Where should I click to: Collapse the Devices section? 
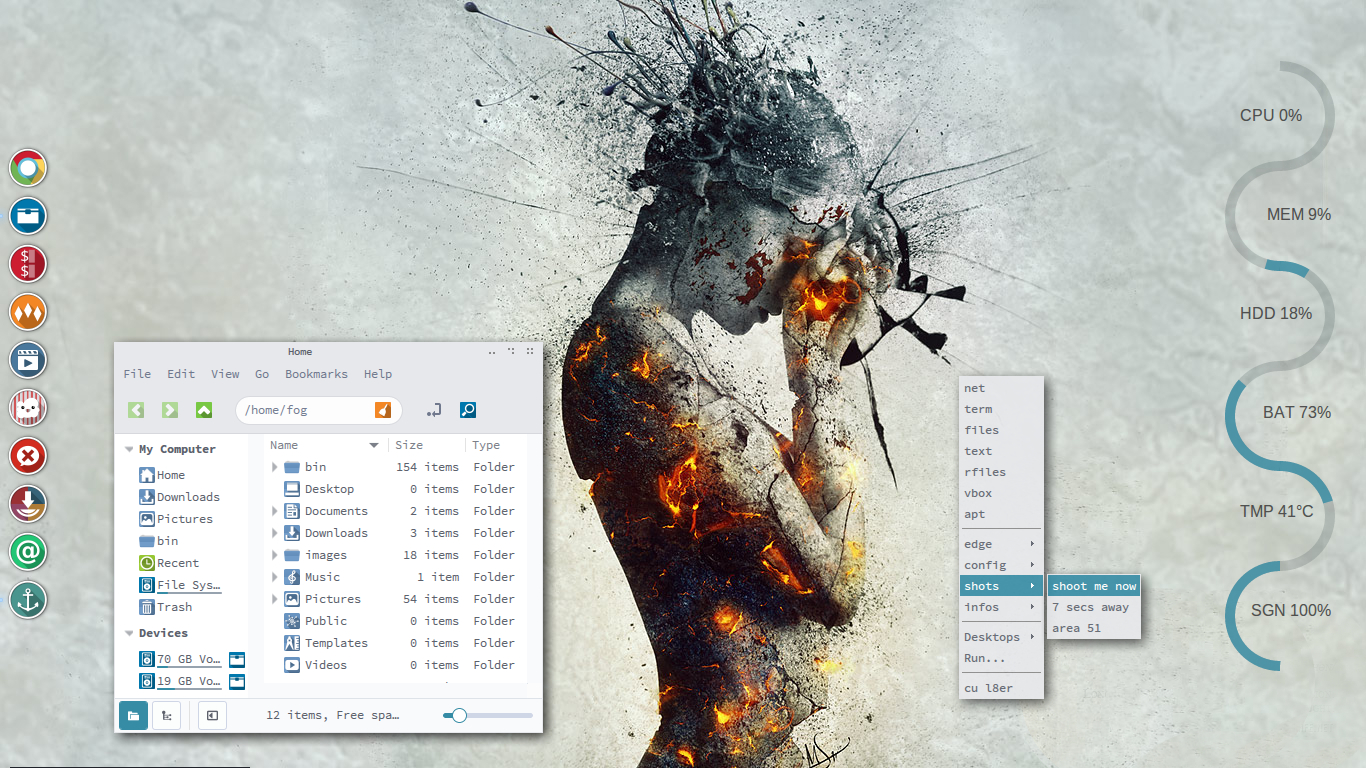tap(129, 634)
